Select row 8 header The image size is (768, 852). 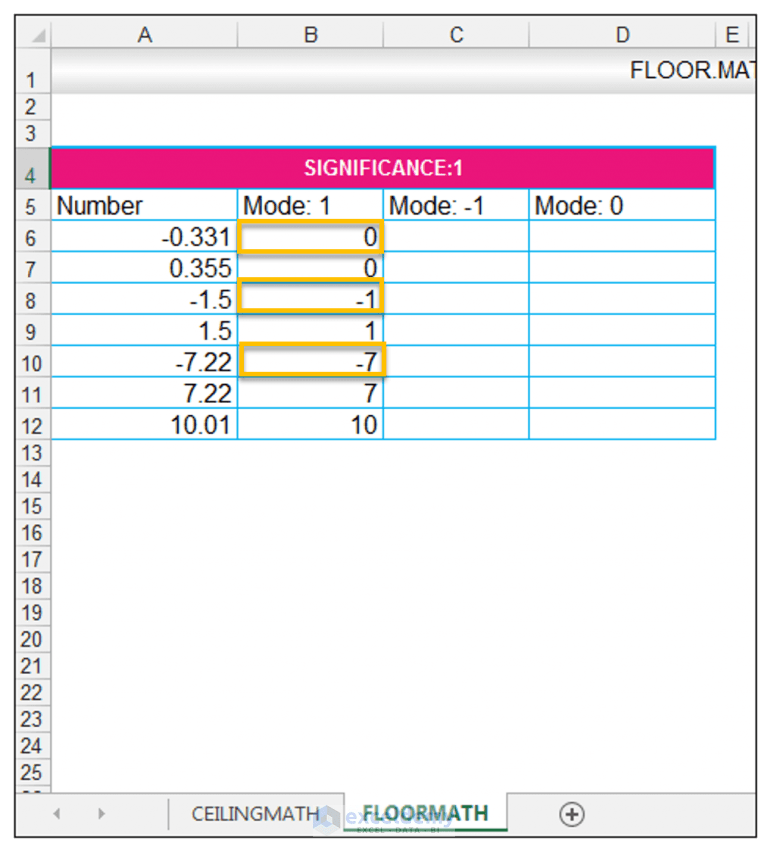[x=32, y=299]
